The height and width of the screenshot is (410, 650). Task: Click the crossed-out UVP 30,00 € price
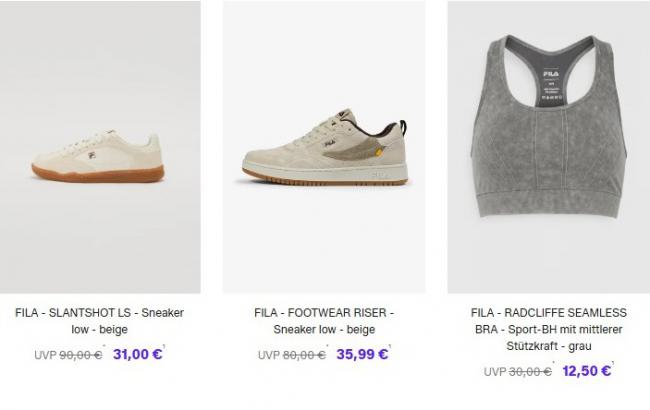pyautogui.click(x=518, y=372)
